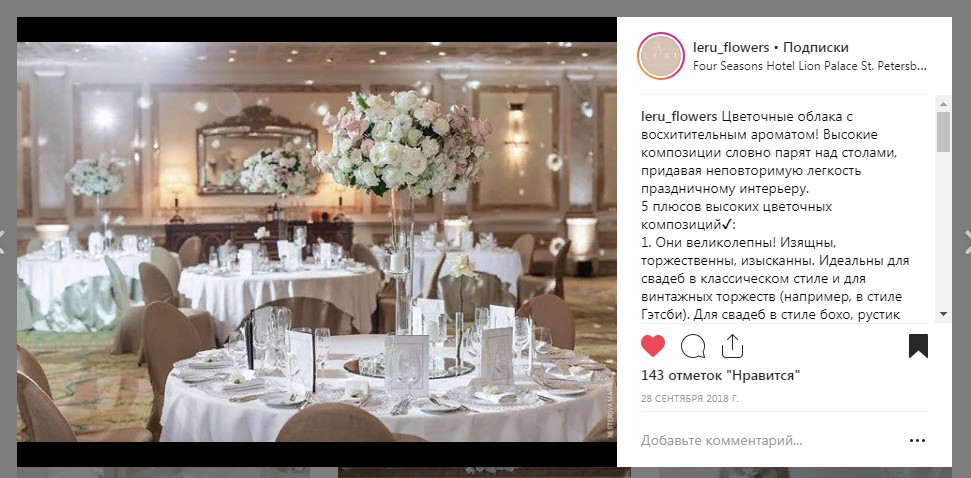Screen dimensions: 971x478
Task: Share the post via arrow icon
Action: pos(732,346)
